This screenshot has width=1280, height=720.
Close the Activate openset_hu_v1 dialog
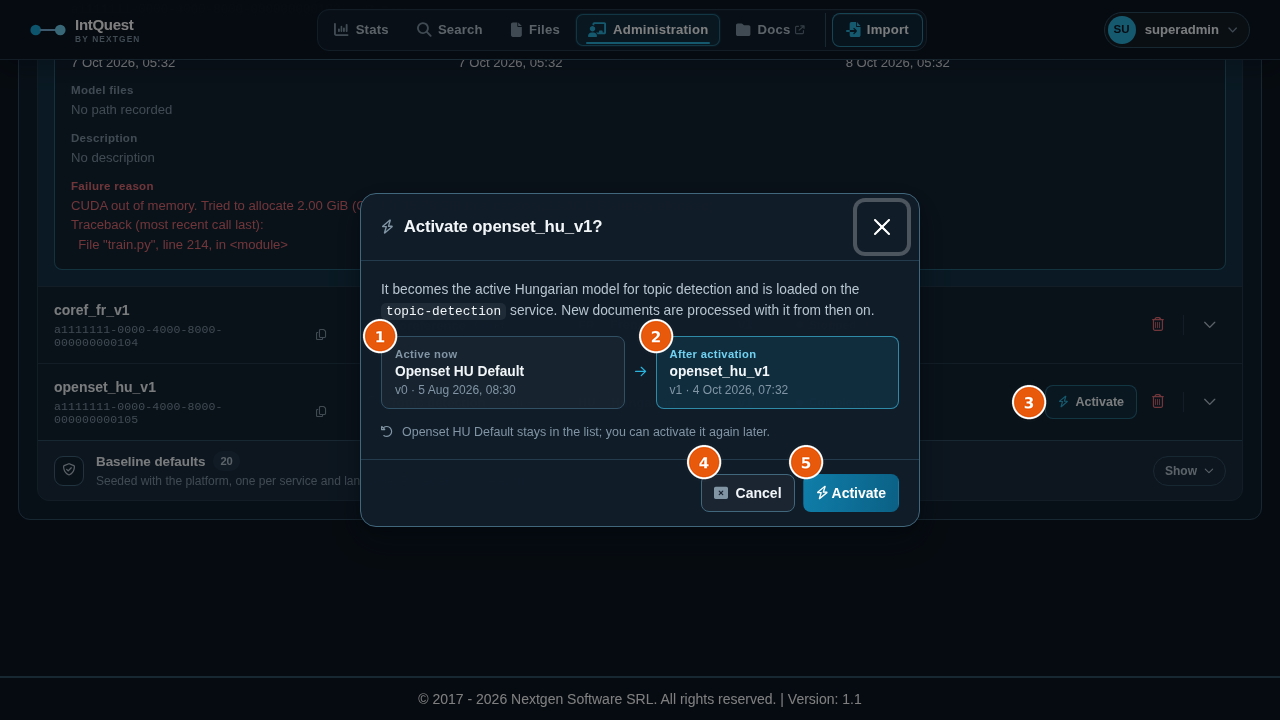click(882, 227)
